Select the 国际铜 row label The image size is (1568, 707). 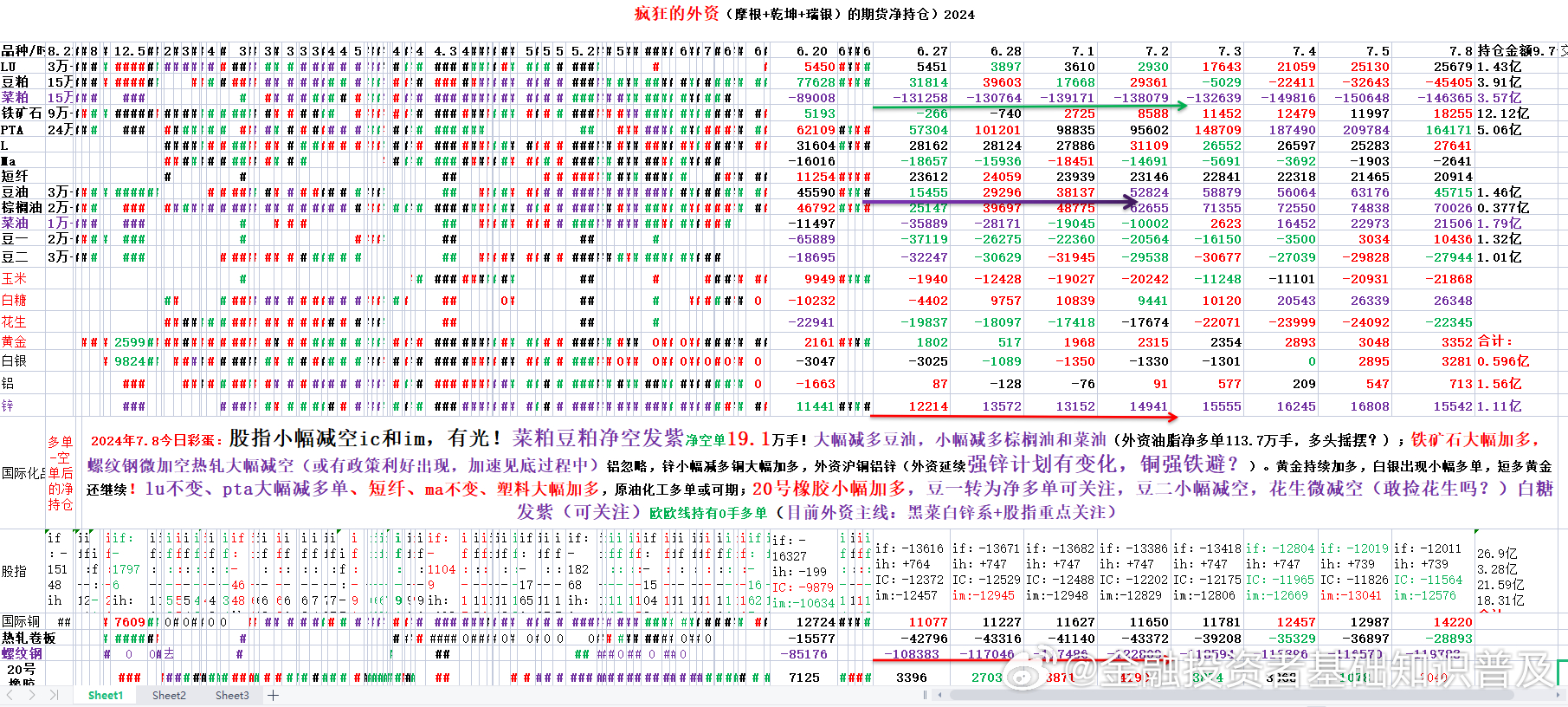[23, 622]
